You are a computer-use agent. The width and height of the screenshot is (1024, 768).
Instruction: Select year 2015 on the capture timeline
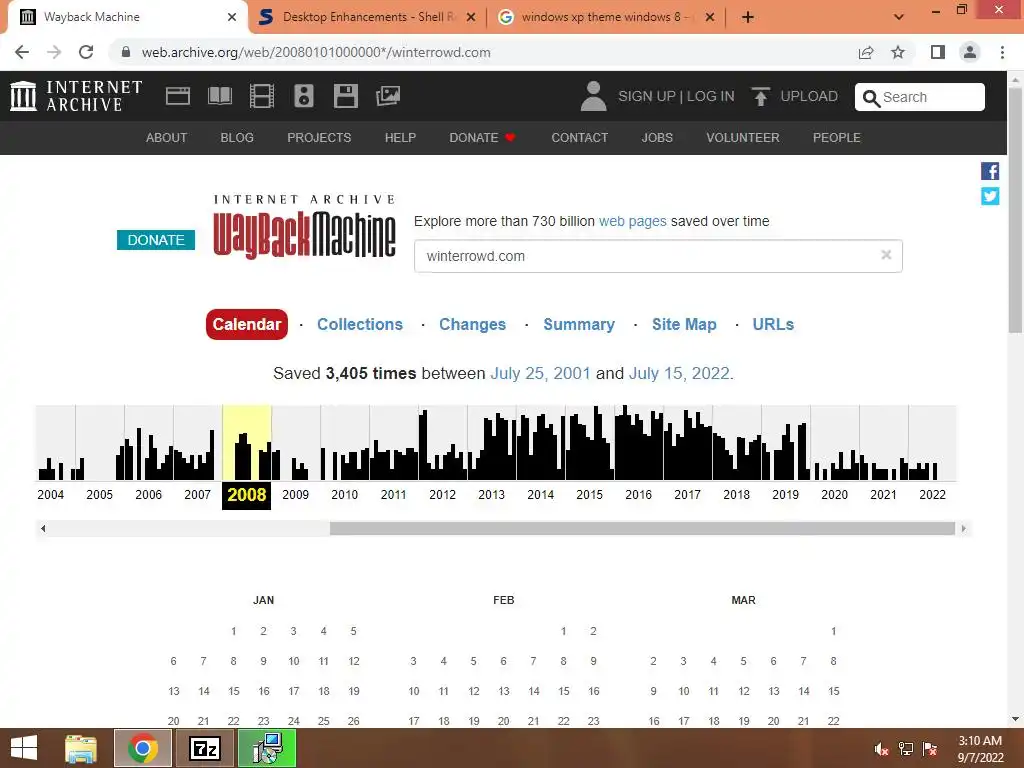point(589,494)
